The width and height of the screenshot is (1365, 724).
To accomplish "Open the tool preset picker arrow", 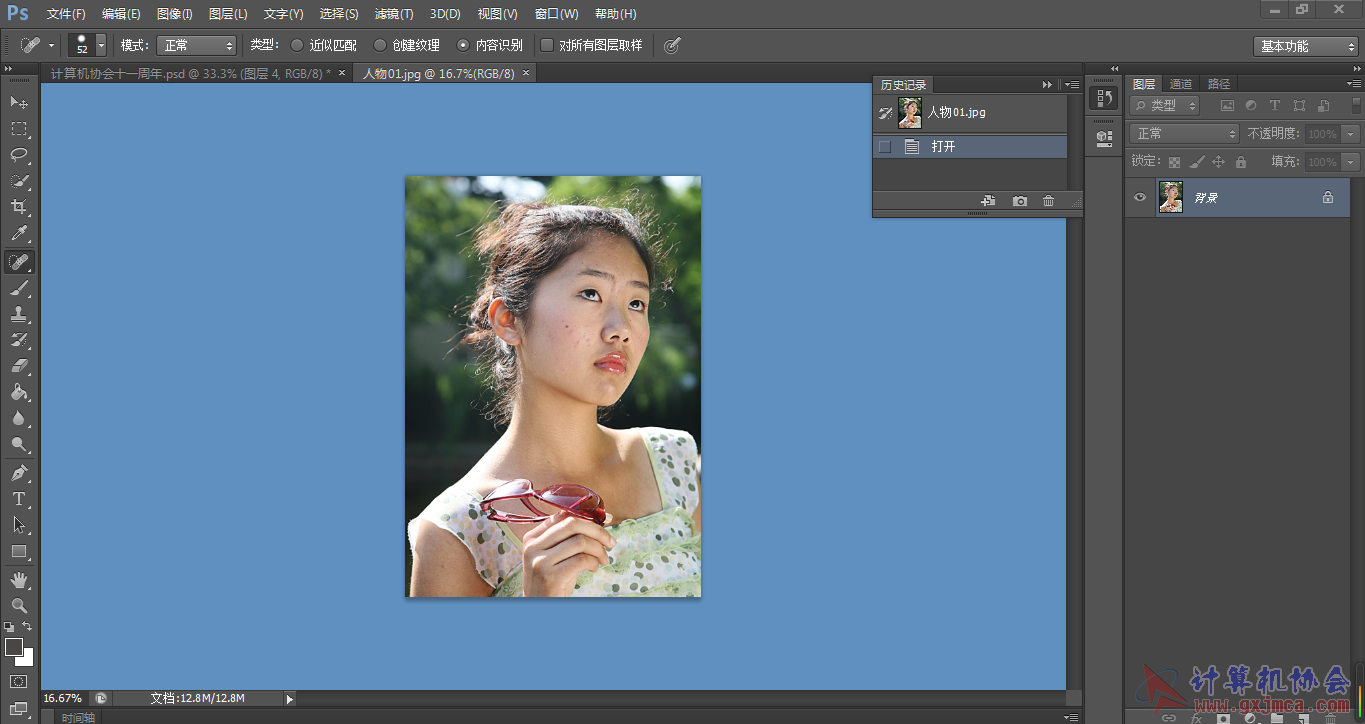I will (51, 45).
